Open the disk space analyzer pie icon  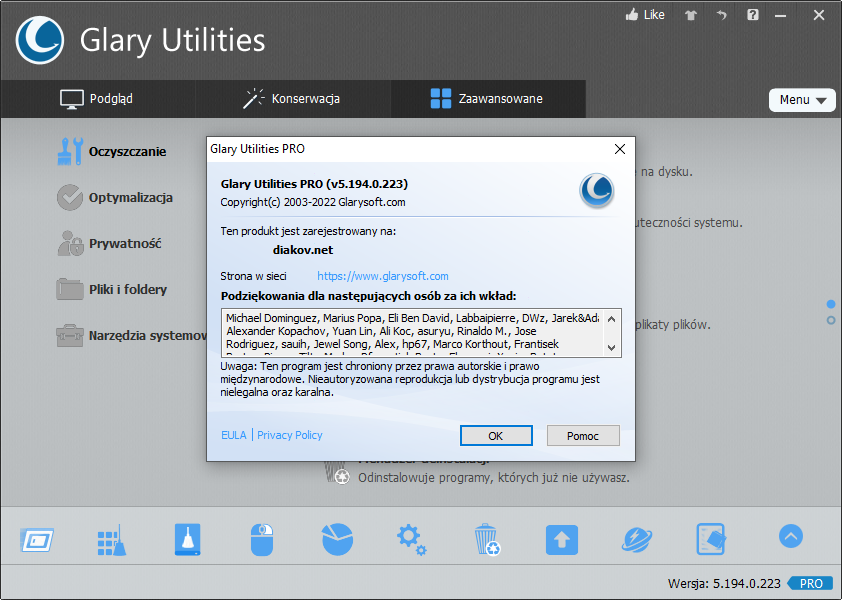337,539
